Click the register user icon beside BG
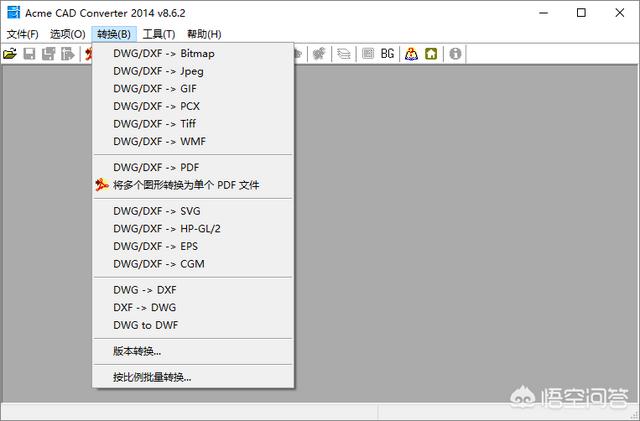The height and width of the screenshot is (421, 640). 411,53
